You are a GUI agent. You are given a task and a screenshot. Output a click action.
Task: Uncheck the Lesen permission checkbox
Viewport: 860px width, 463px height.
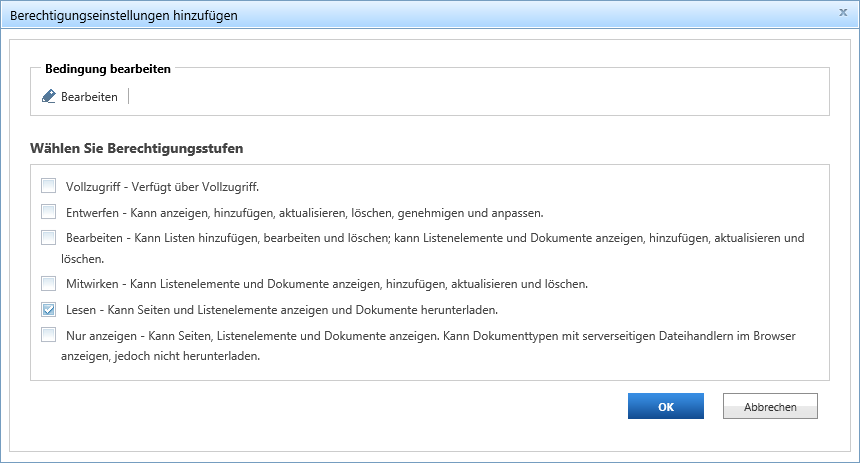point(48,309)
